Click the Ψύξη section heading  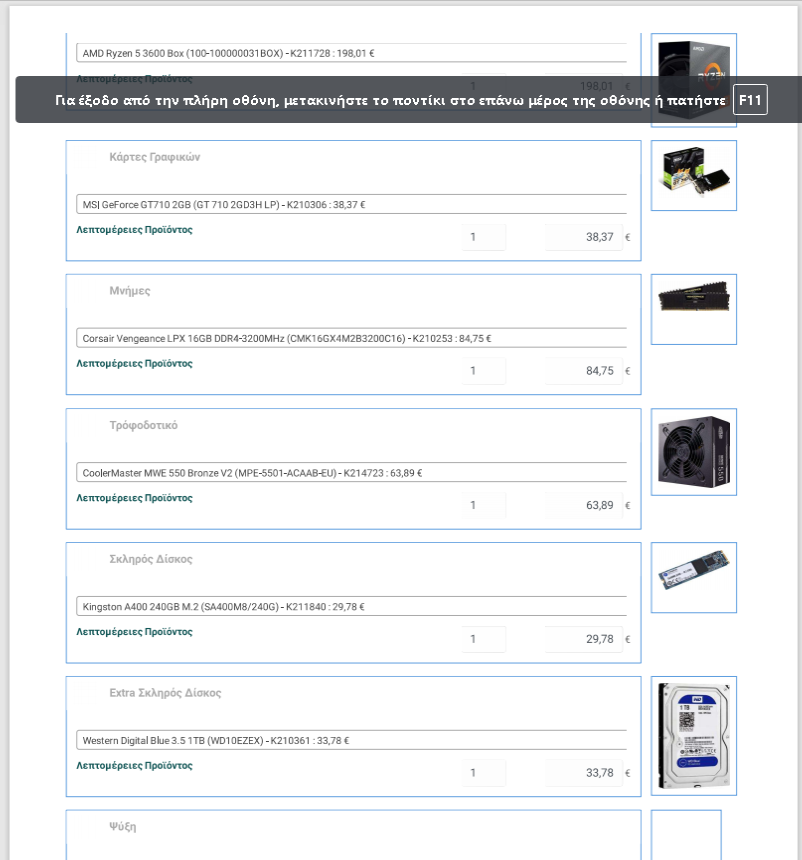pyautogui.click(x=123, y=827)
